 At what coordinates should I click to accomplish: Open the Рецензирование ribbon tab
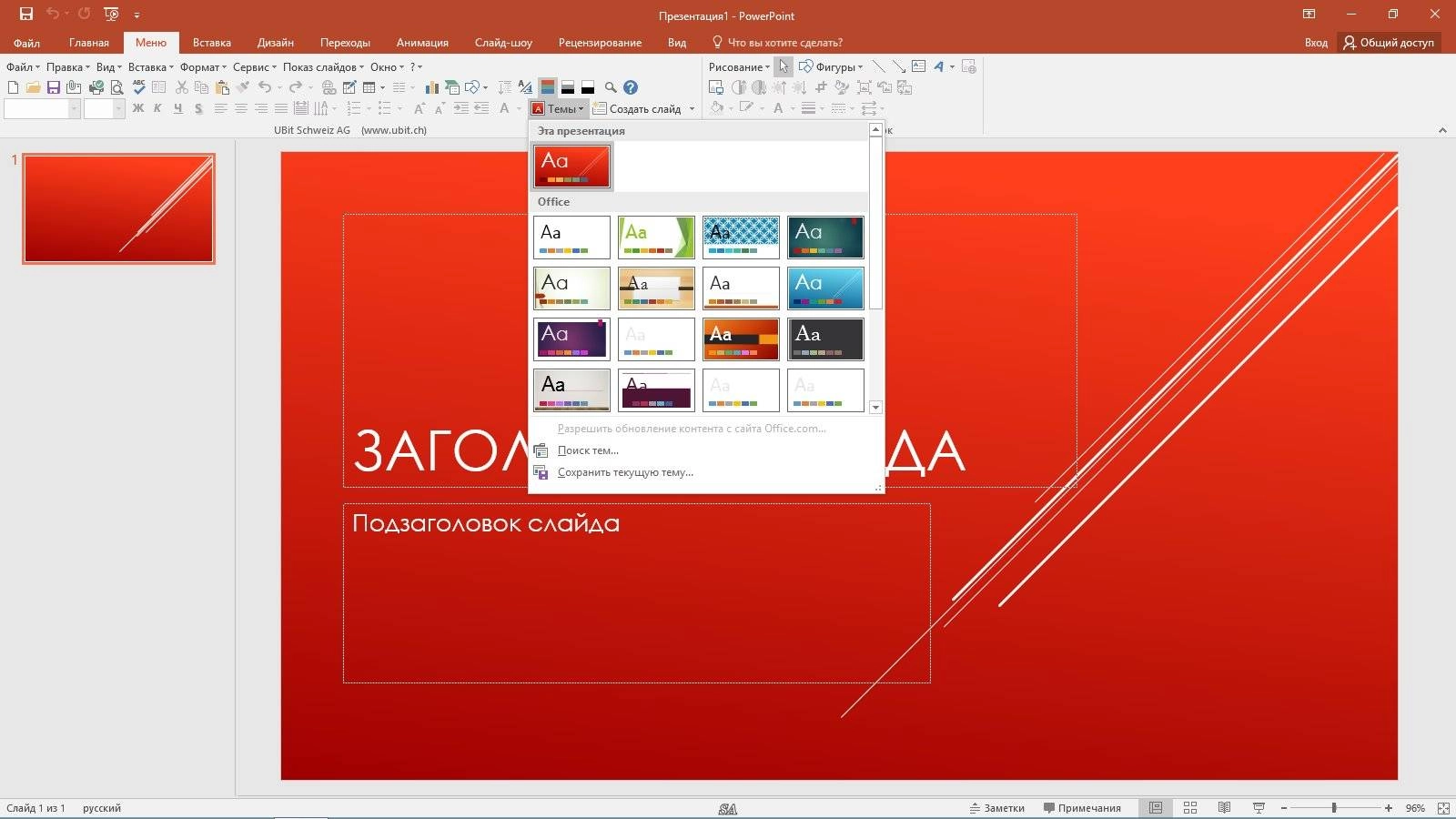click(x=600, y=43)
